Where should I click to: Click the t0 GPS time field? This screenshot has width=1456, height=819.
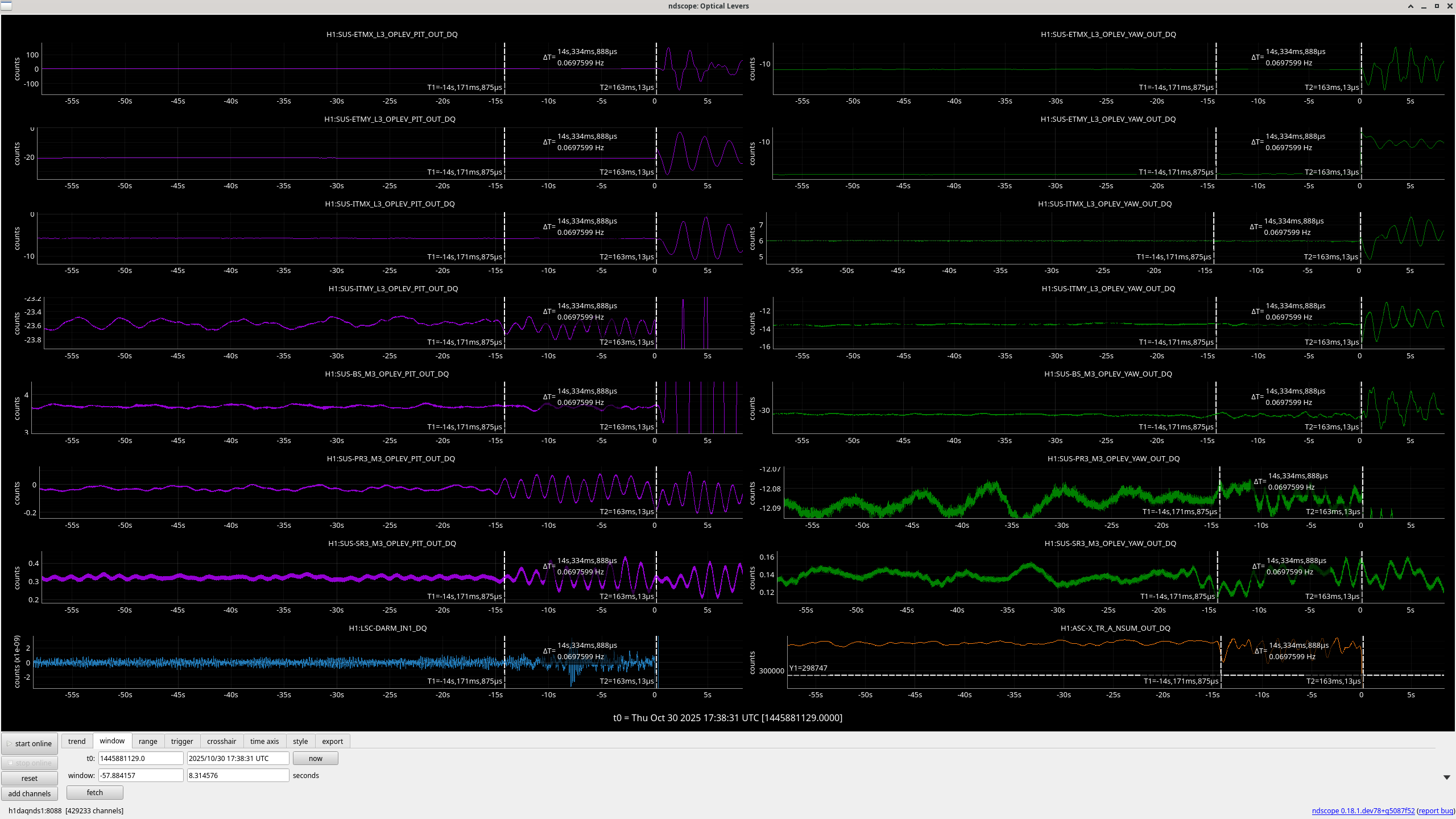(x=140, y=758)
